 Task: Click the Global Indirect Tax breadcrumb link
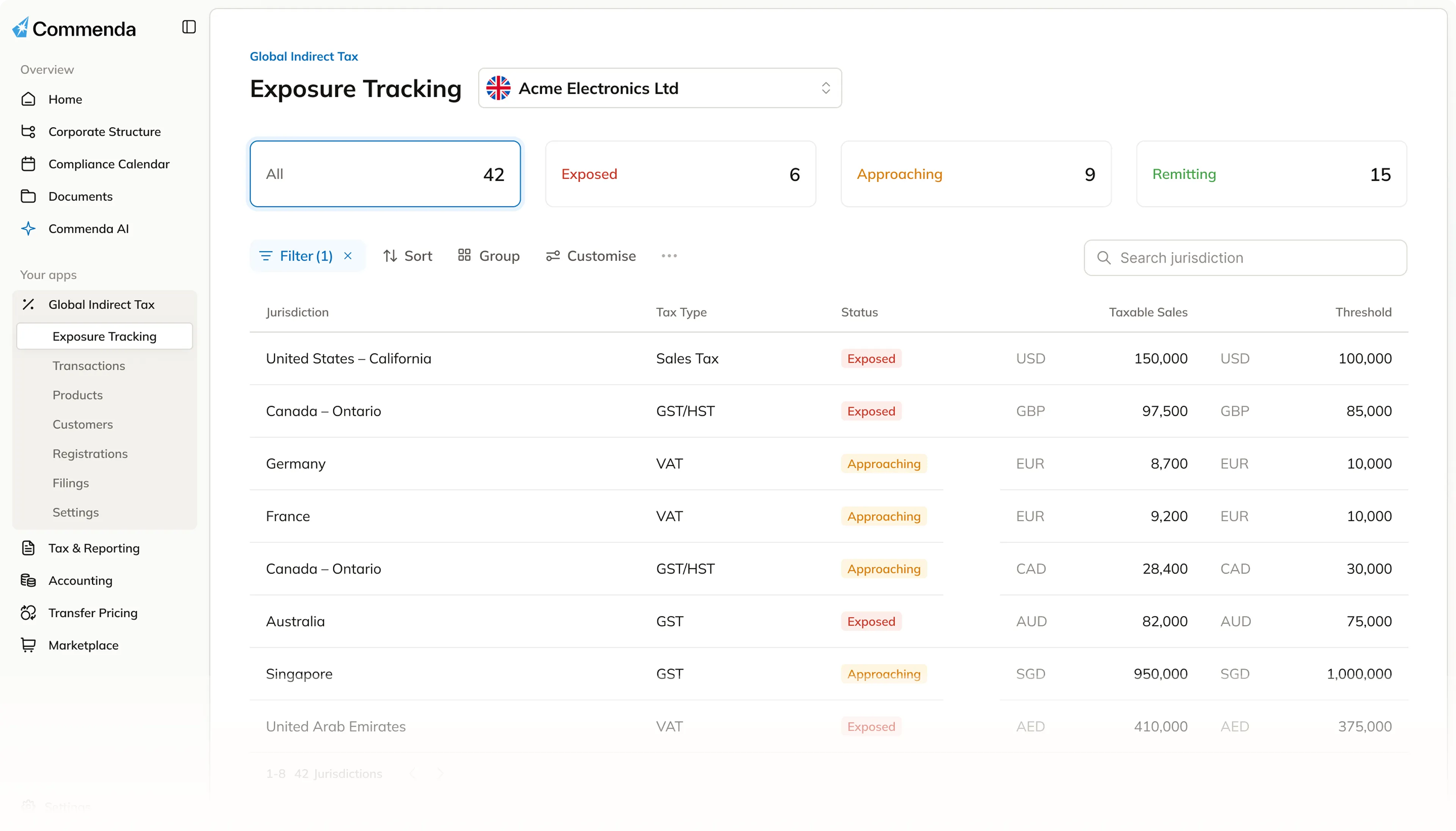click(304, 56)
